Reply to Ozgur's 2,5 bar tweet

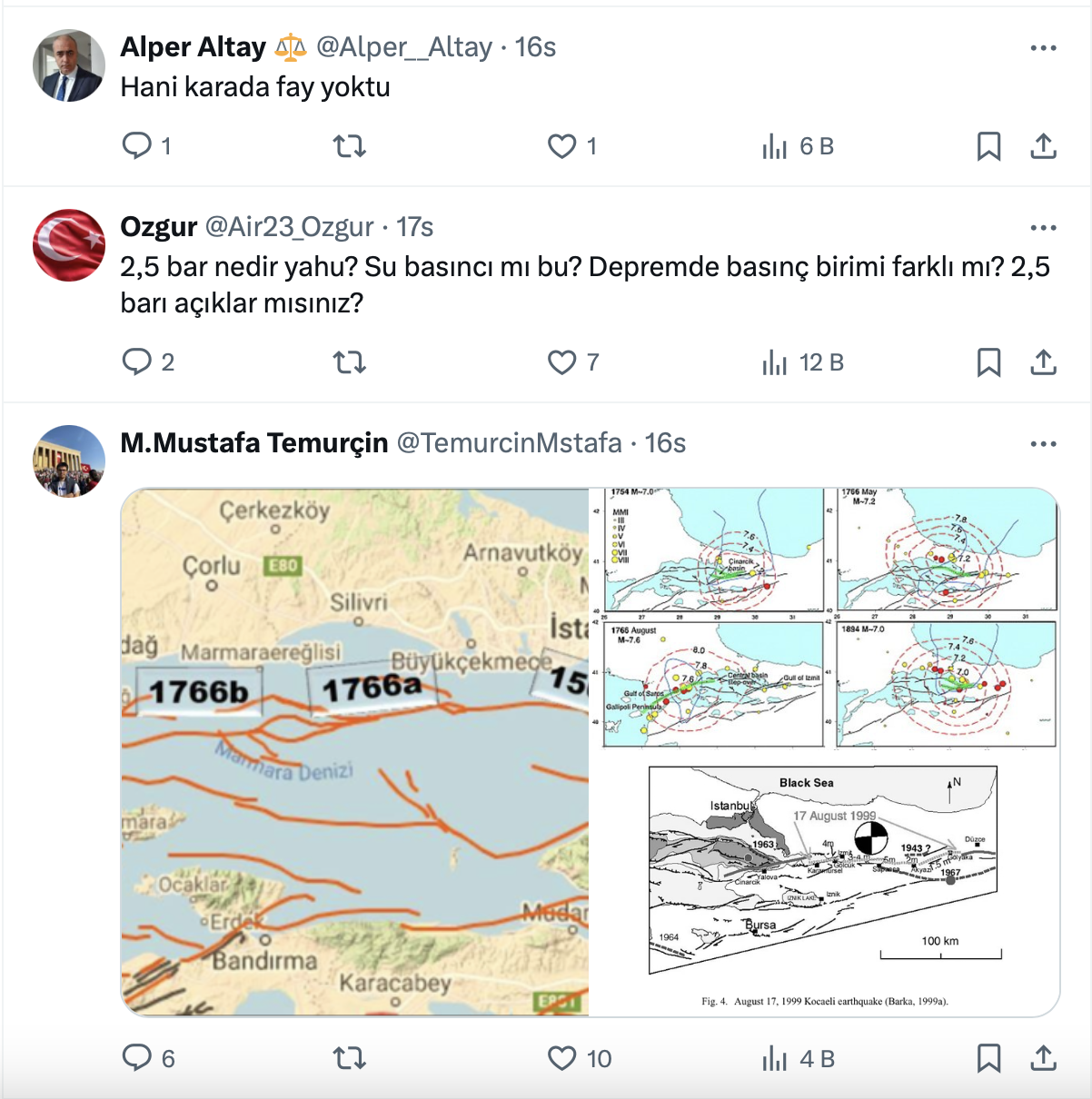137,361
